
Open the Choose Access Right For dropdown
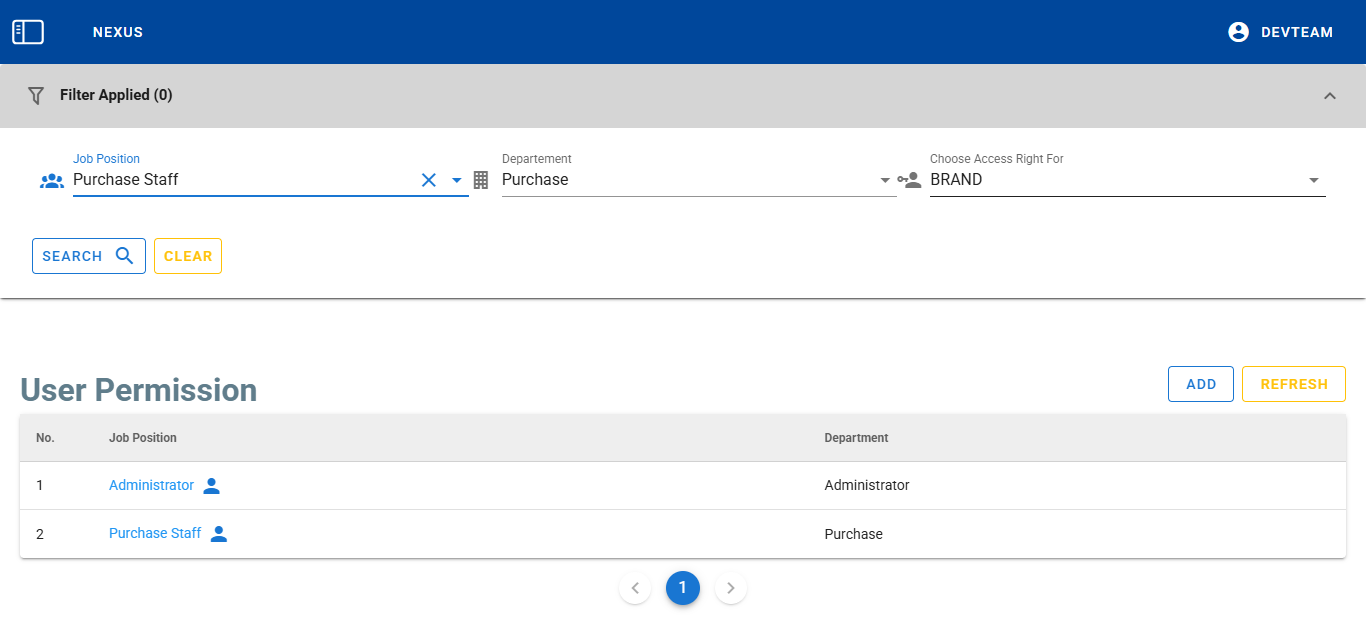pos(1313,181)
